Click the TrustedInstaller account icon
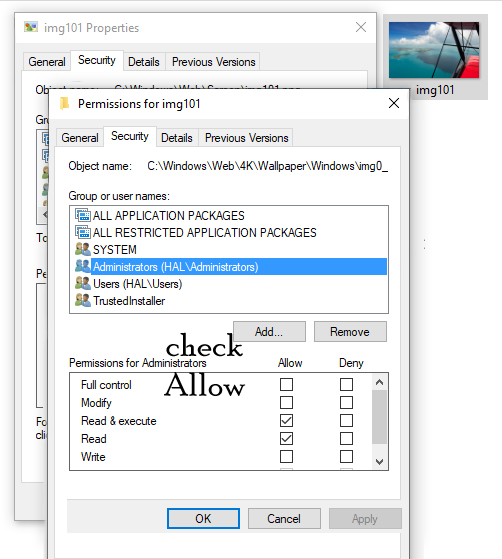The image size is (502, 559). [x=83, y=300]
